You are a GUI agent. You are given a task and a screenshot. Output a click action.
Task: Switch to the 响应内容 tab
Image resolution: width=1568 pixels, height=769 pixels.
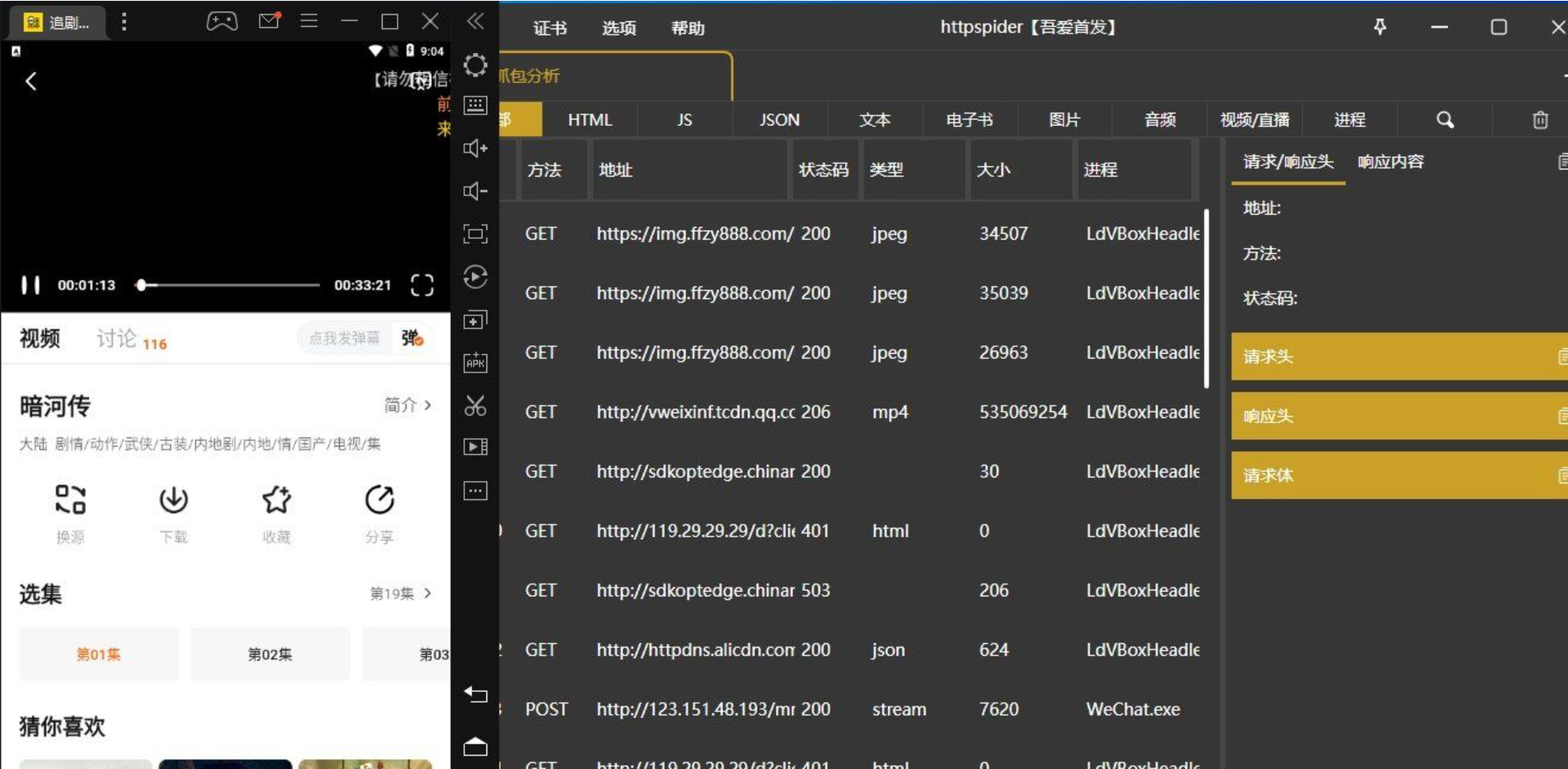(x=1391, y=162)
